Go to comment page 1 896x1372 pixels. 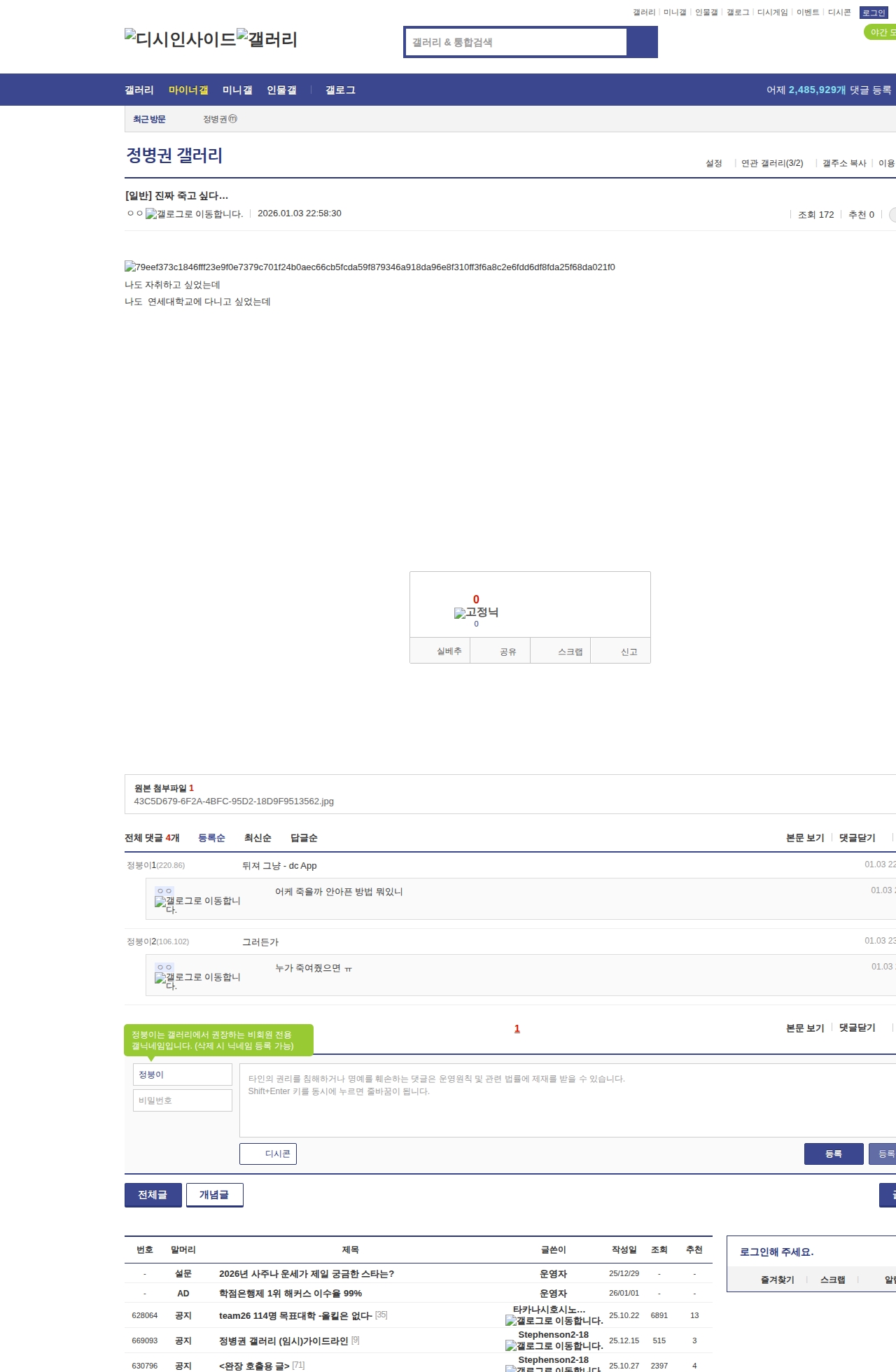[517, 1028]
